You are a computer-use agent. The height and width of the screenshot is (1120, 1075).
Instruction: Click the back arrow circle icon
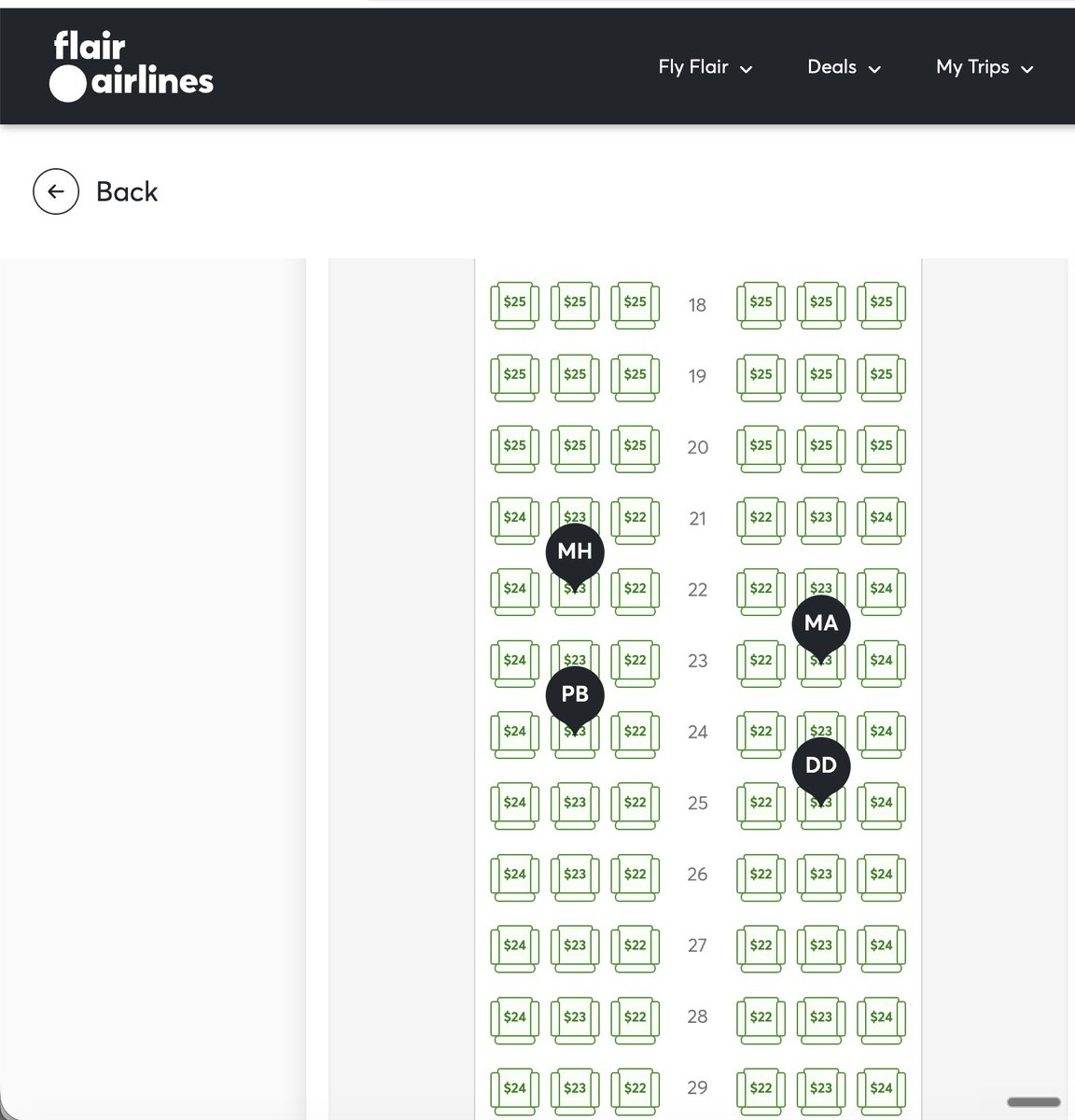(x=56, y=191)
